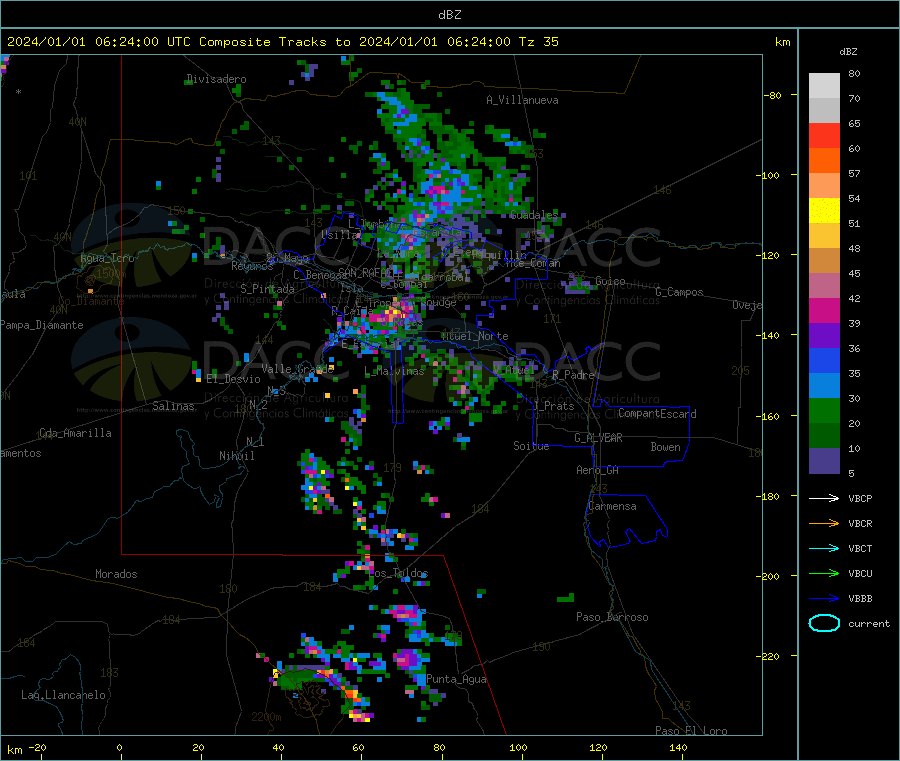This screenshot has height=761, width=900.
Task: Click the Soitue map label
Action: (531, 446)
